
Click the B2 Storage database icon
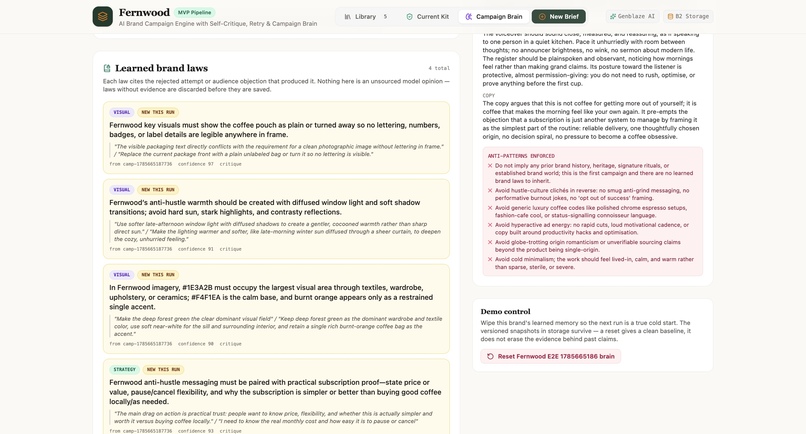coord(670,16)
